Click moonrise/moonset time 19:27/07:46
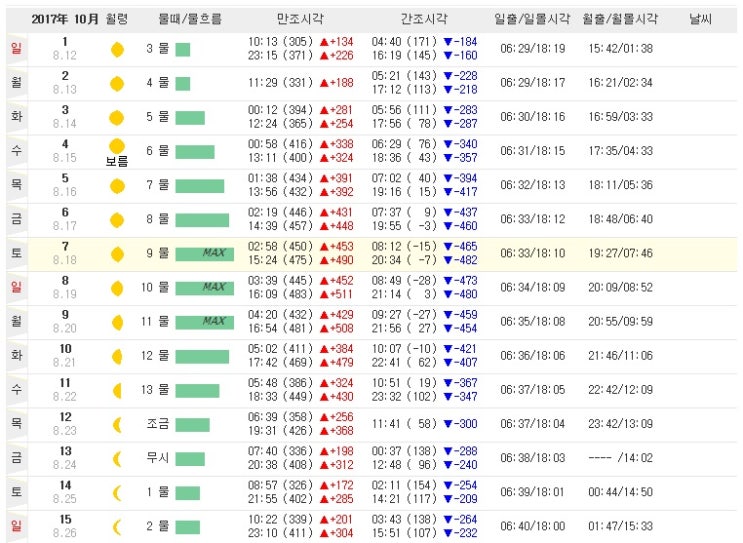The height and width of the screenshot is (543, 743). point(621,253)
